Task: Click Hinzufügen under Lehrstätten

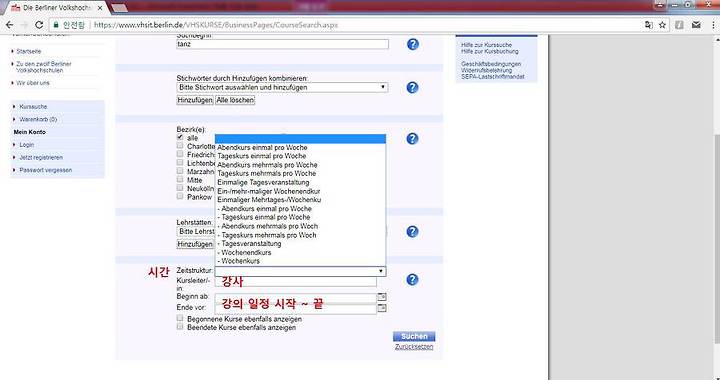Action: (x=195, y=245)
